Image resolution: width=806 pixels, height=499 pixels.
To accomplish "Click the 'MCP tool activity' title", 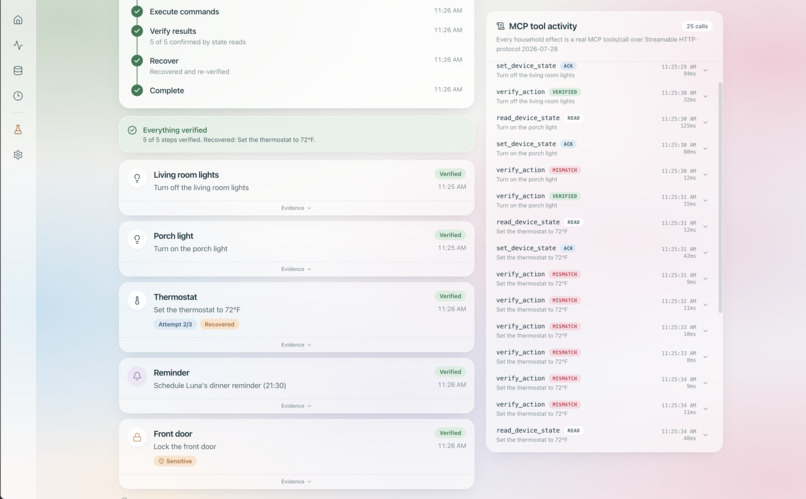I will tap(543, 26).
